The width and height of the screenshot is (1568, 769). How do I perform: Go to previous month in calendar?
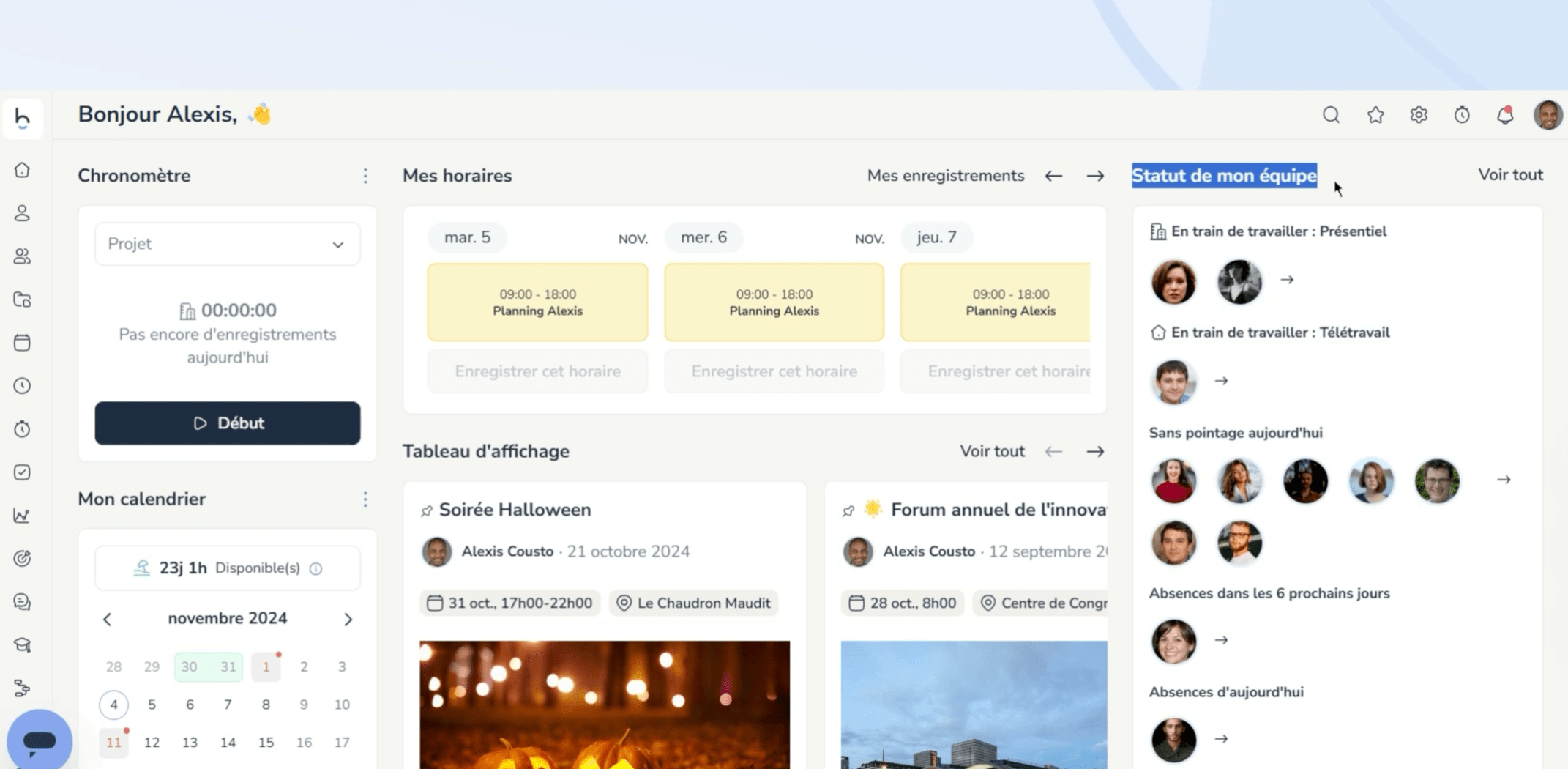[108, 620]
